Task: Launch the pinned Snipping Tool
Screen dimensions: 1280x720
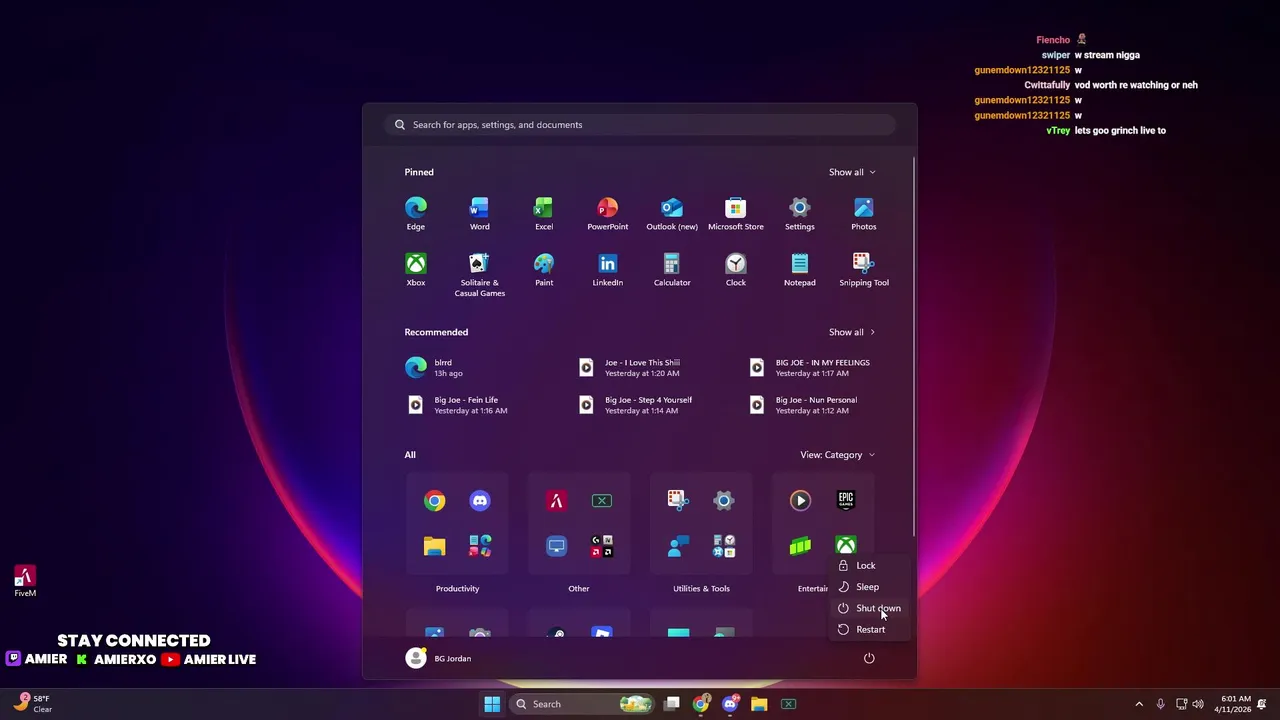Action: click(864, 269)
